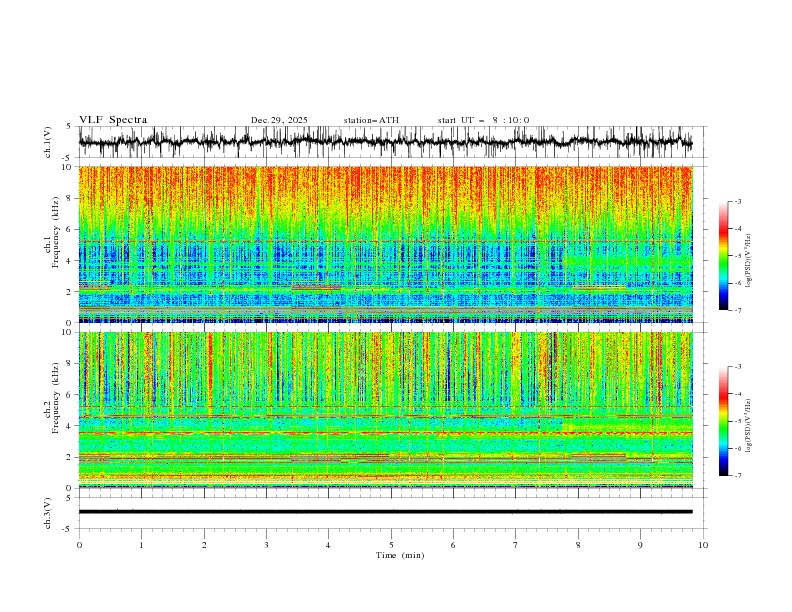The image size is (792, 612).
Task: Click the 'ch.3(V)' axis label
Action: tap(48, 513)
